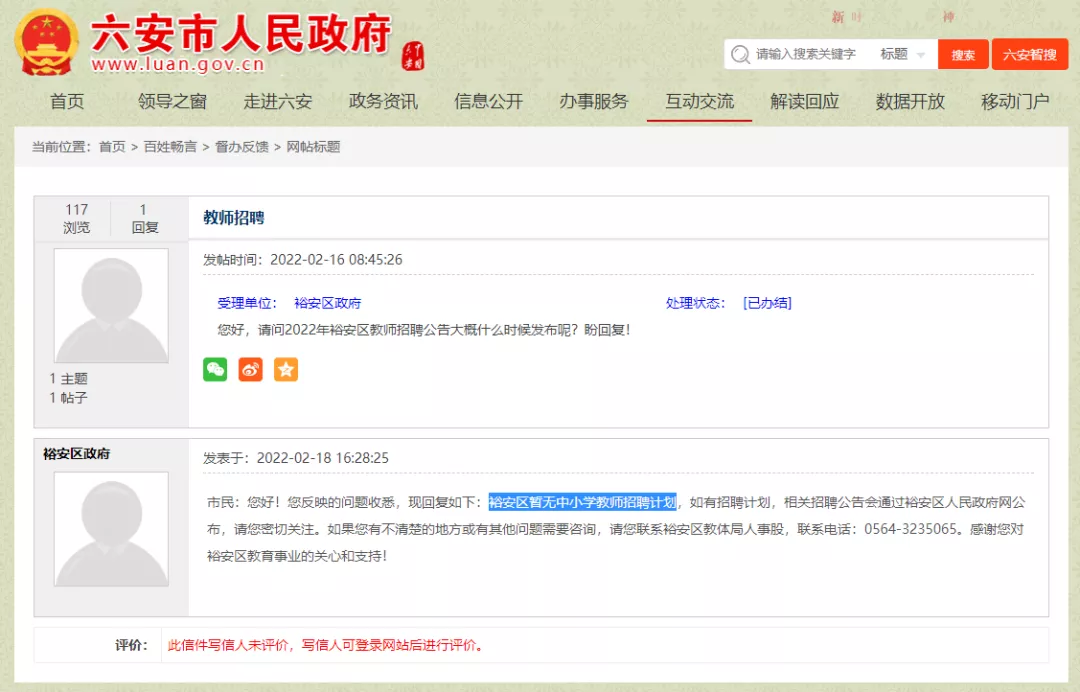Click the national emblem logo
The height and width of the screenshot is (692, 1080).
pyautogui.click(x=47, y=43)
